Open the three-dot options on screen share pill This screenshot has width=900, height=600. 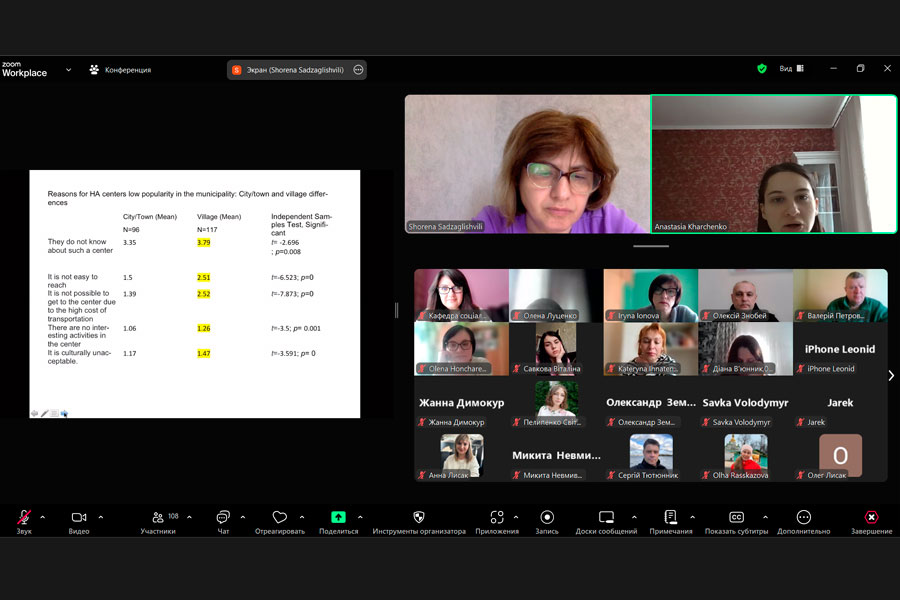coord(358,70)
